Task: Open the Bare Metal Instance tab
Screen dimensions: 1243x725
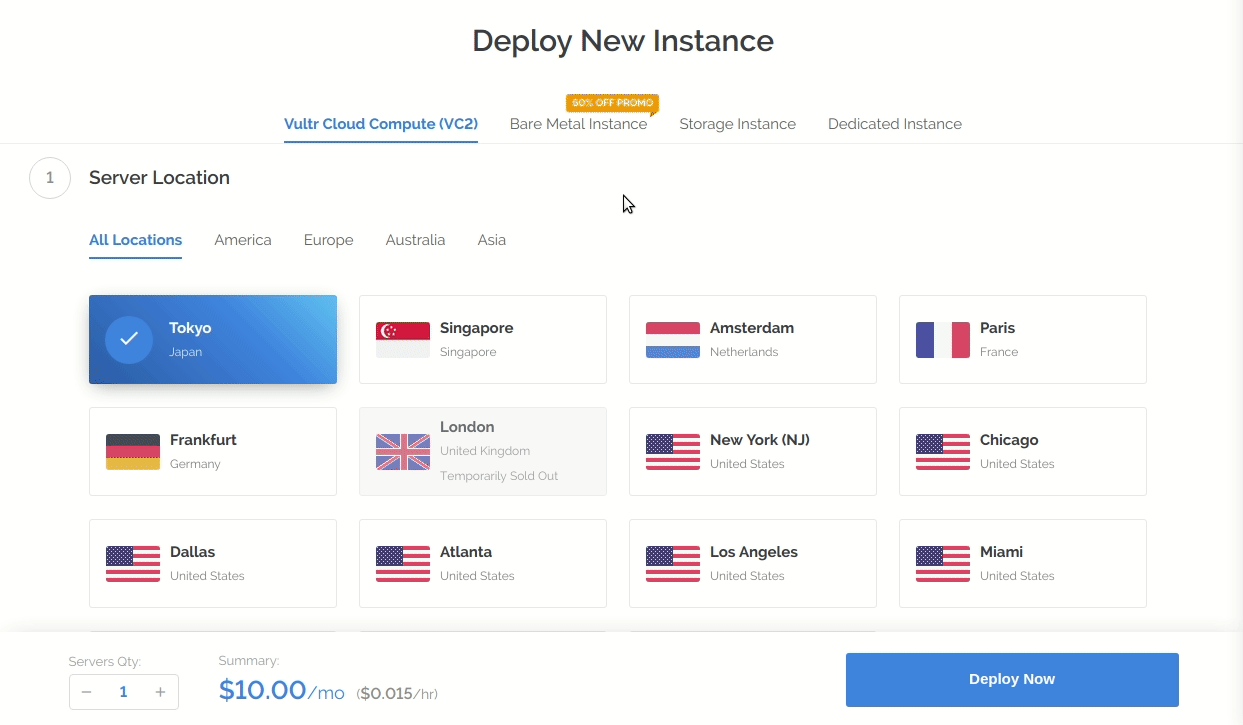Action: coord(578,124)
